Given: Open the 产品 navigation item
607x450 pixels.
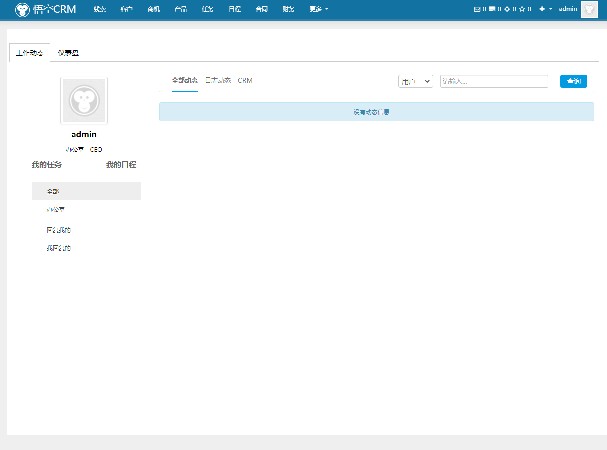Looking at the screenshot, I should [181, 9].
